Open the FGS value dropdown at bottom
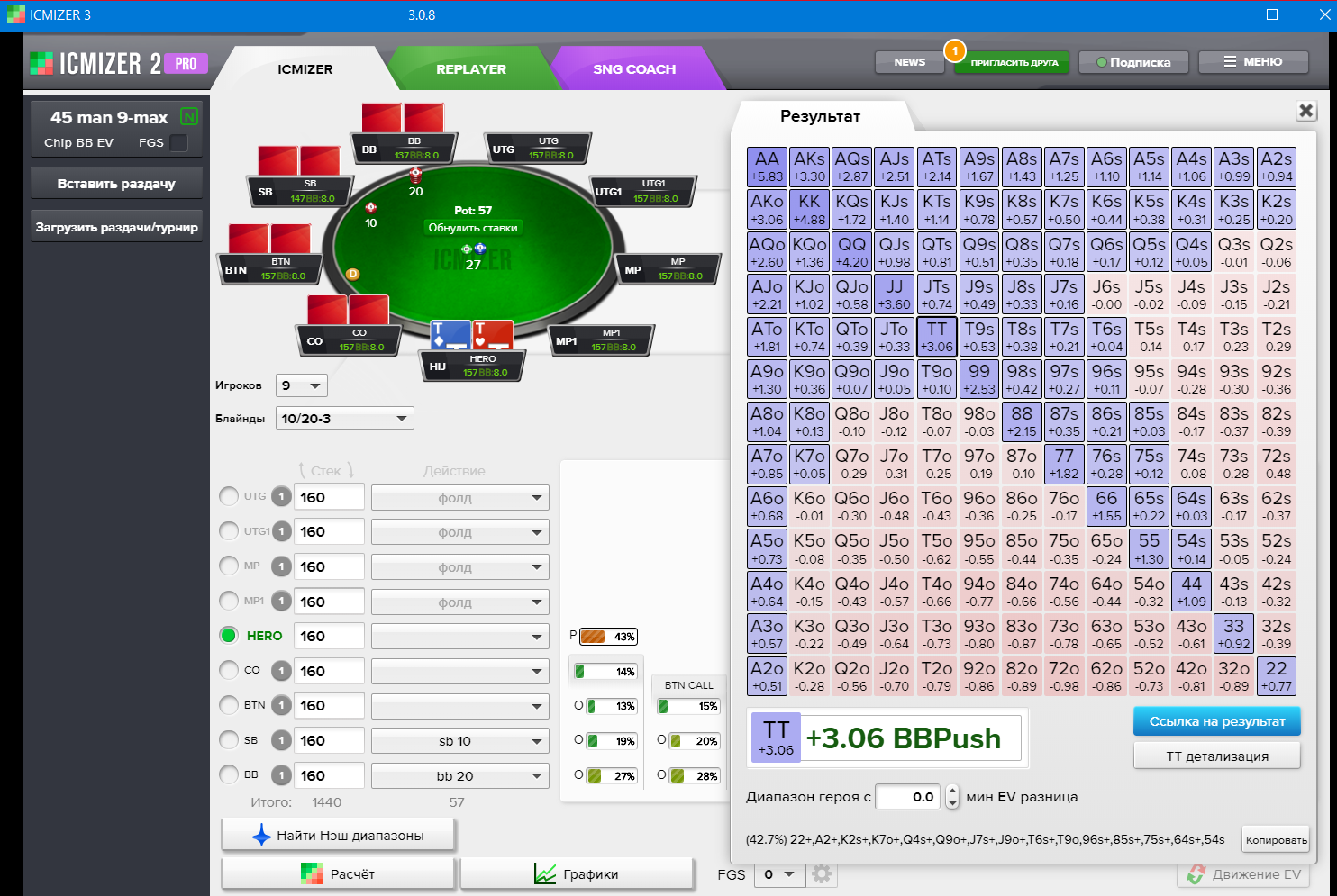The width and height of the screenshot is (1337, 896). (x=779, y=874)
